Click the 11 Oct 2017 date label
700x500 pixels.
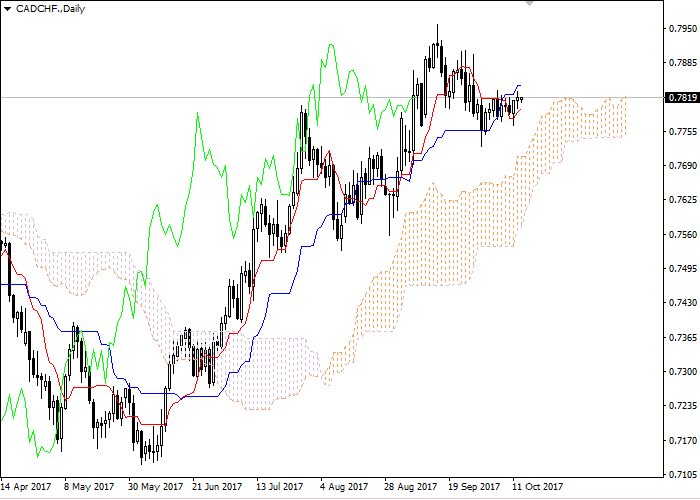pos(538,486)
